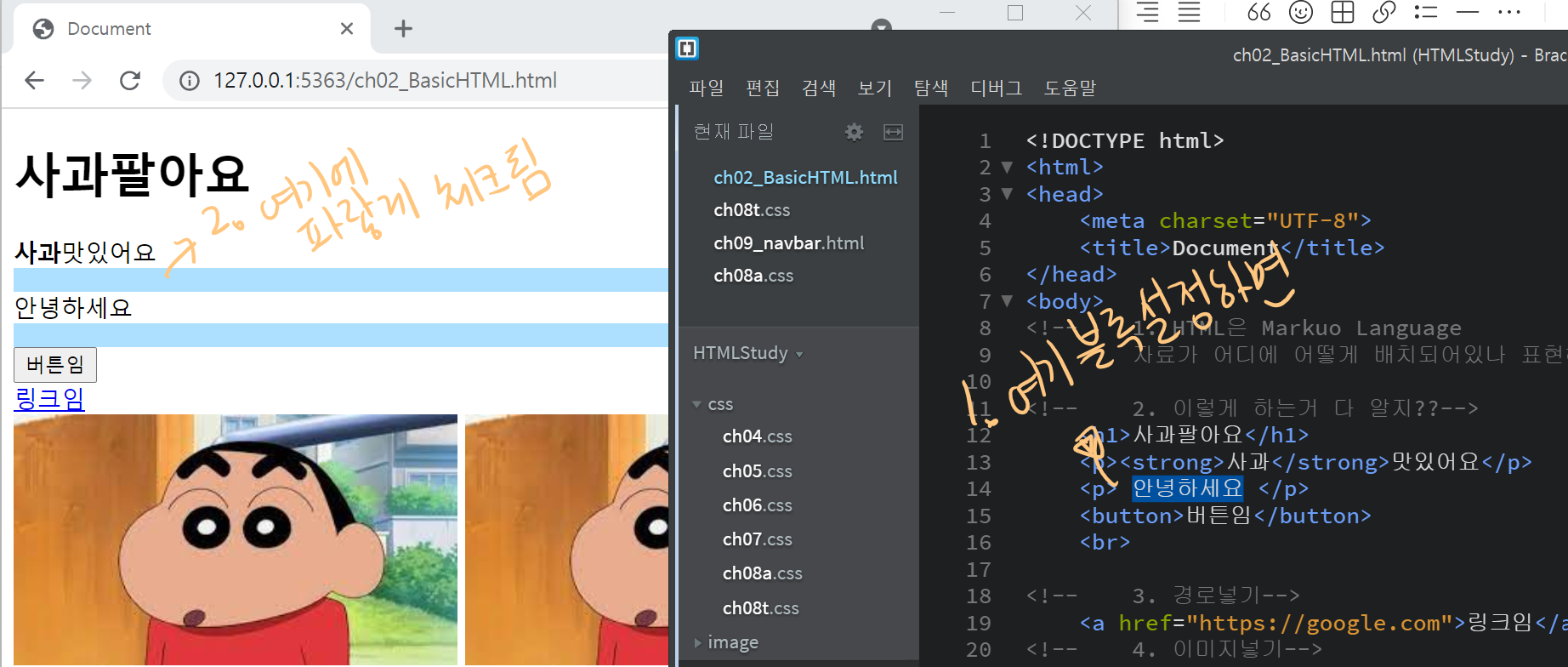Click the 사과팔아요 heading on the web page
Viewport: 1568px width, 667px height.
coord(132,174)
